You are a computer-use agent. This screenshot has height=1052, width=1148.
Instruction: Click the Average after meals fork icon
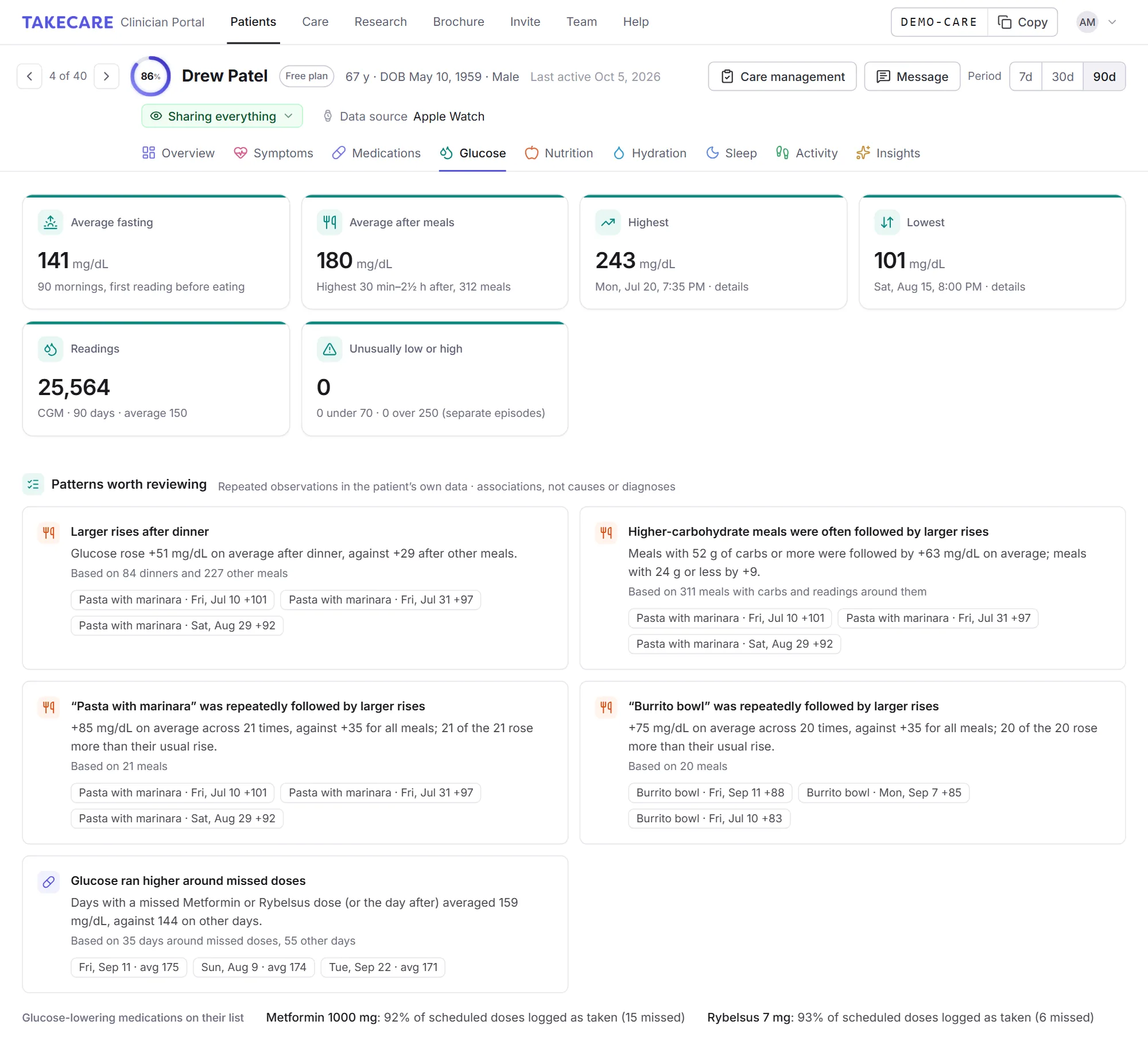[x=329, y=222]
